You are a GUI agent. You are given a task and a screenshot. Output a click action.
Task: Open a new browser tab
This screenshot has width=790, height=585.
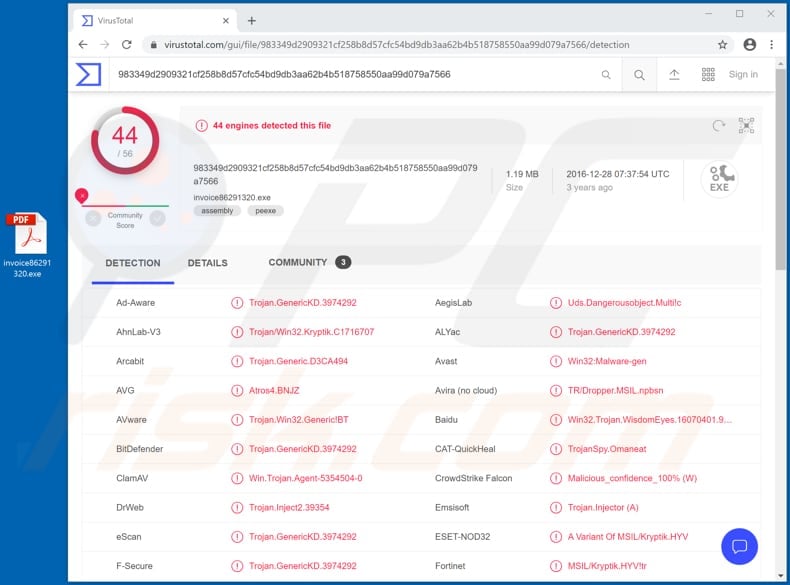click(251, 21)
